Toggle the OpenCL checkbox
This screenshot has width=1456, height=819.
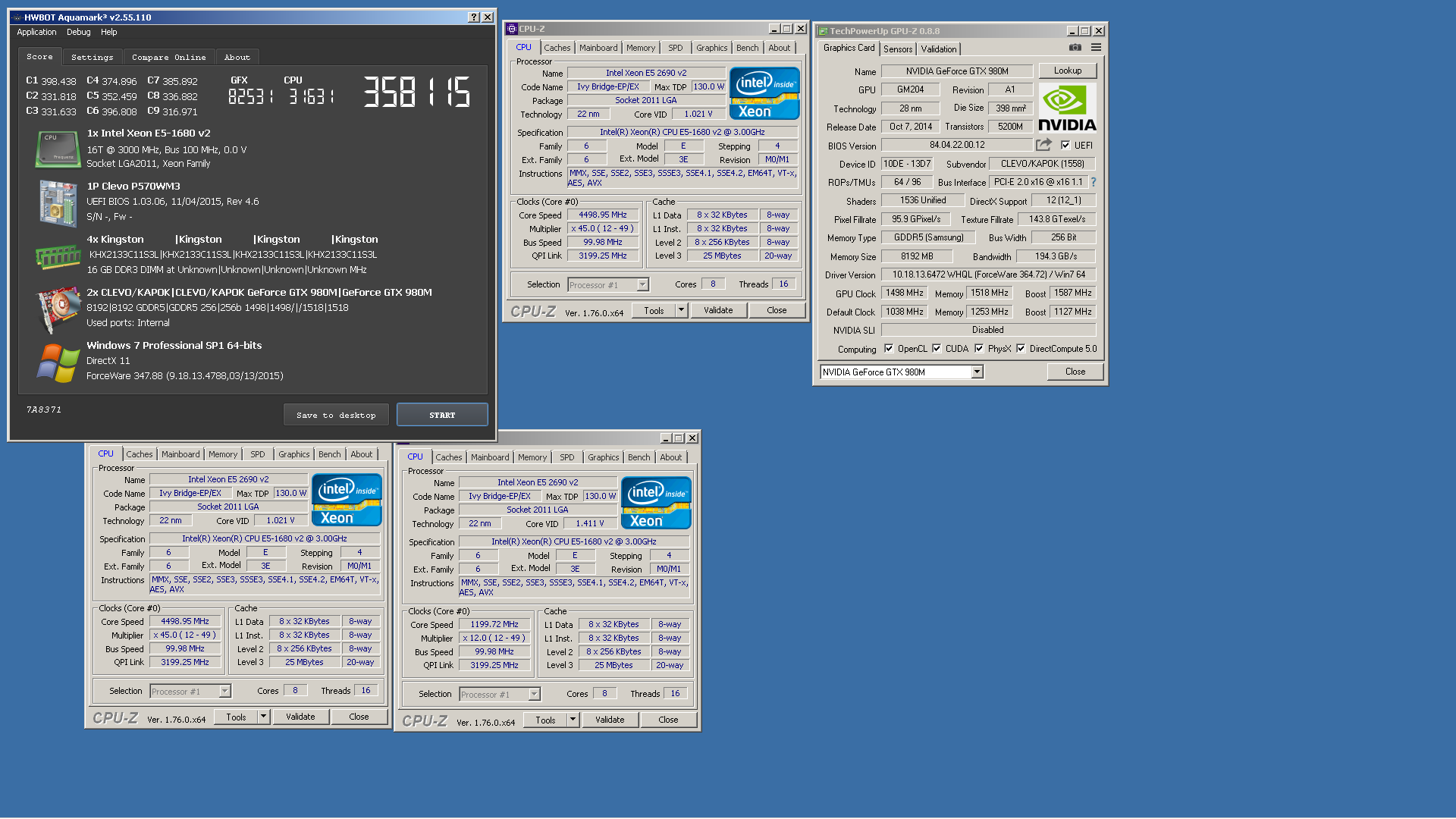(x=889, y=349)
